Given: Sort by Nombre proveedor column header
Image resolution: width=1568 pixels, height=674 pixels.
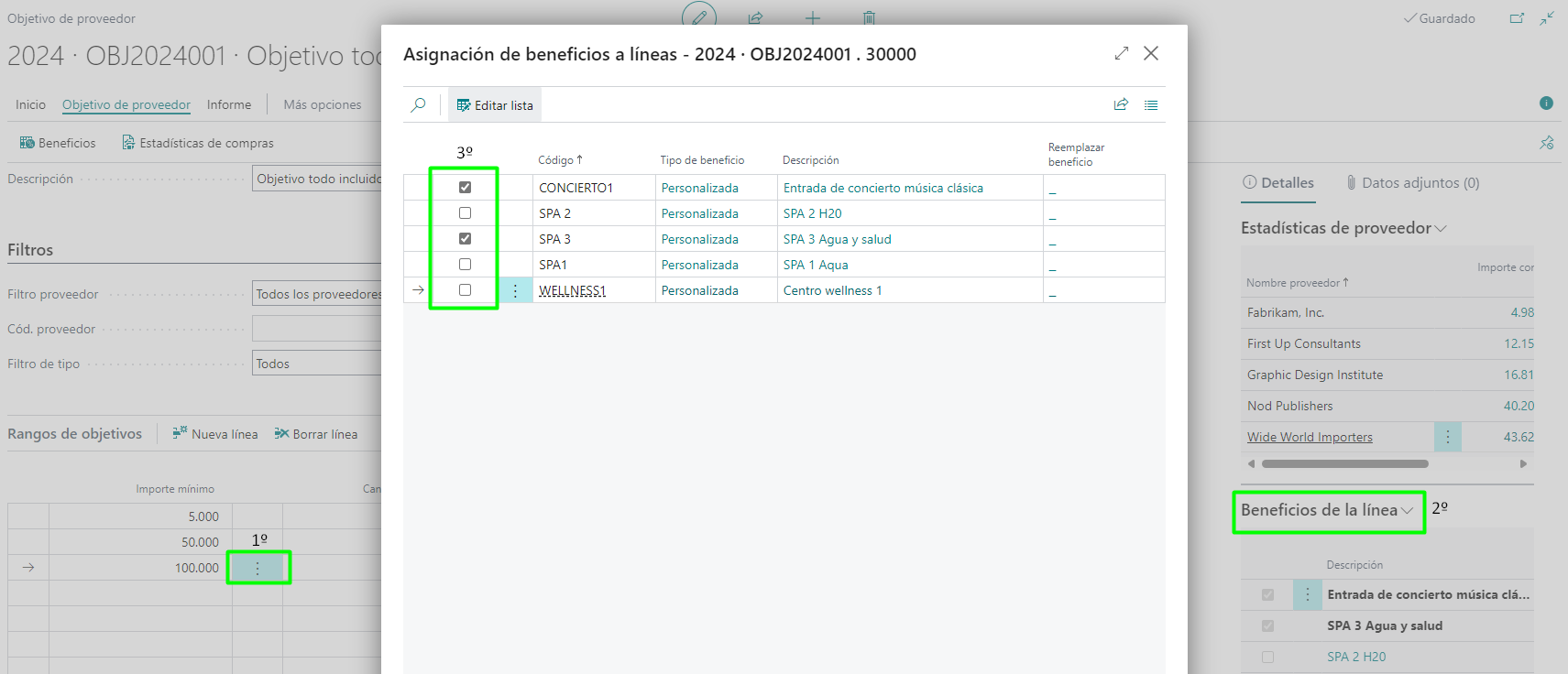Looking at the screenshot, I should [1297, 283].
